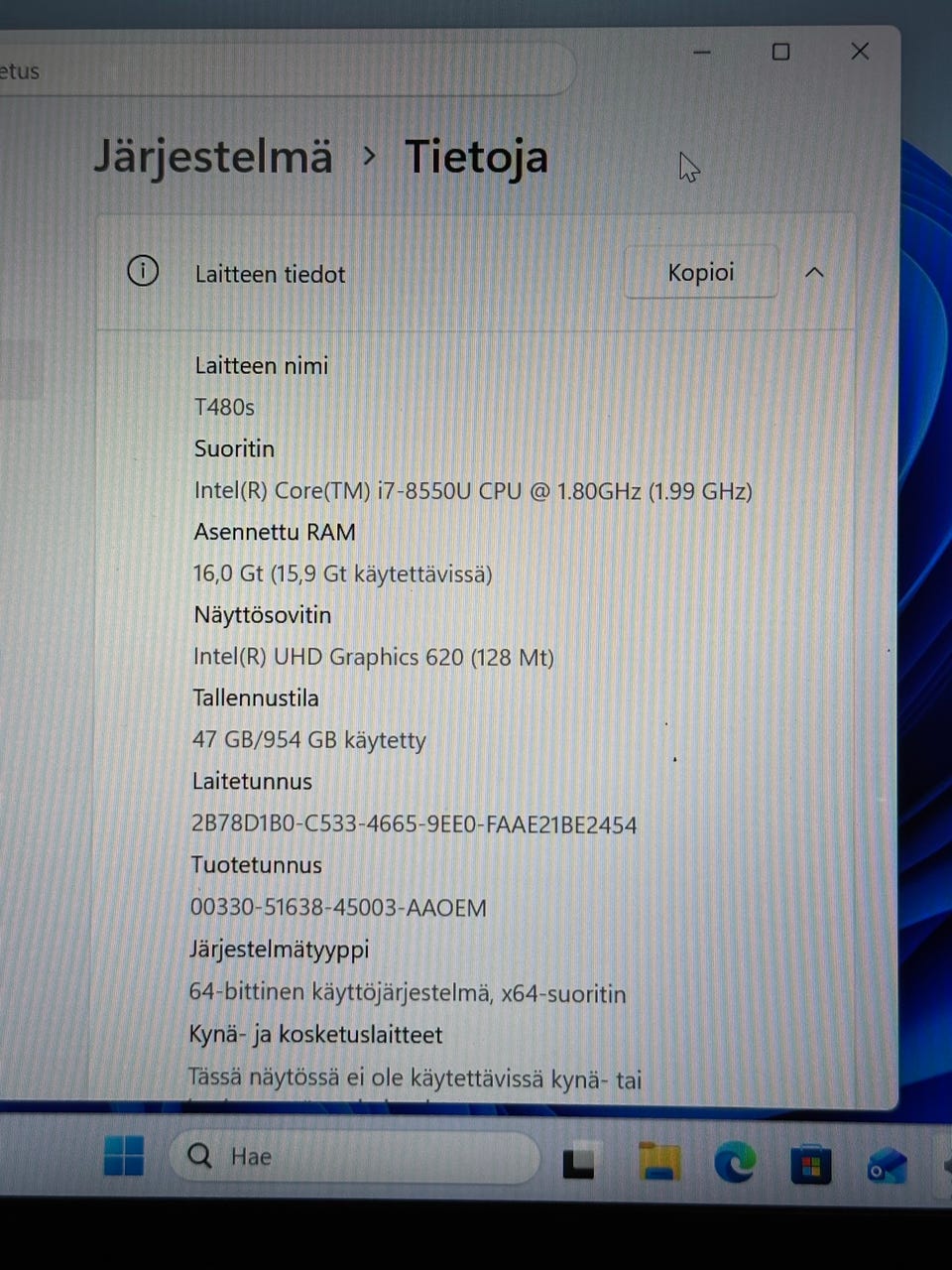Click the Laitetunnus label
The height and width of the screenshot is (1270, 952).
click(x=252, y=782)
